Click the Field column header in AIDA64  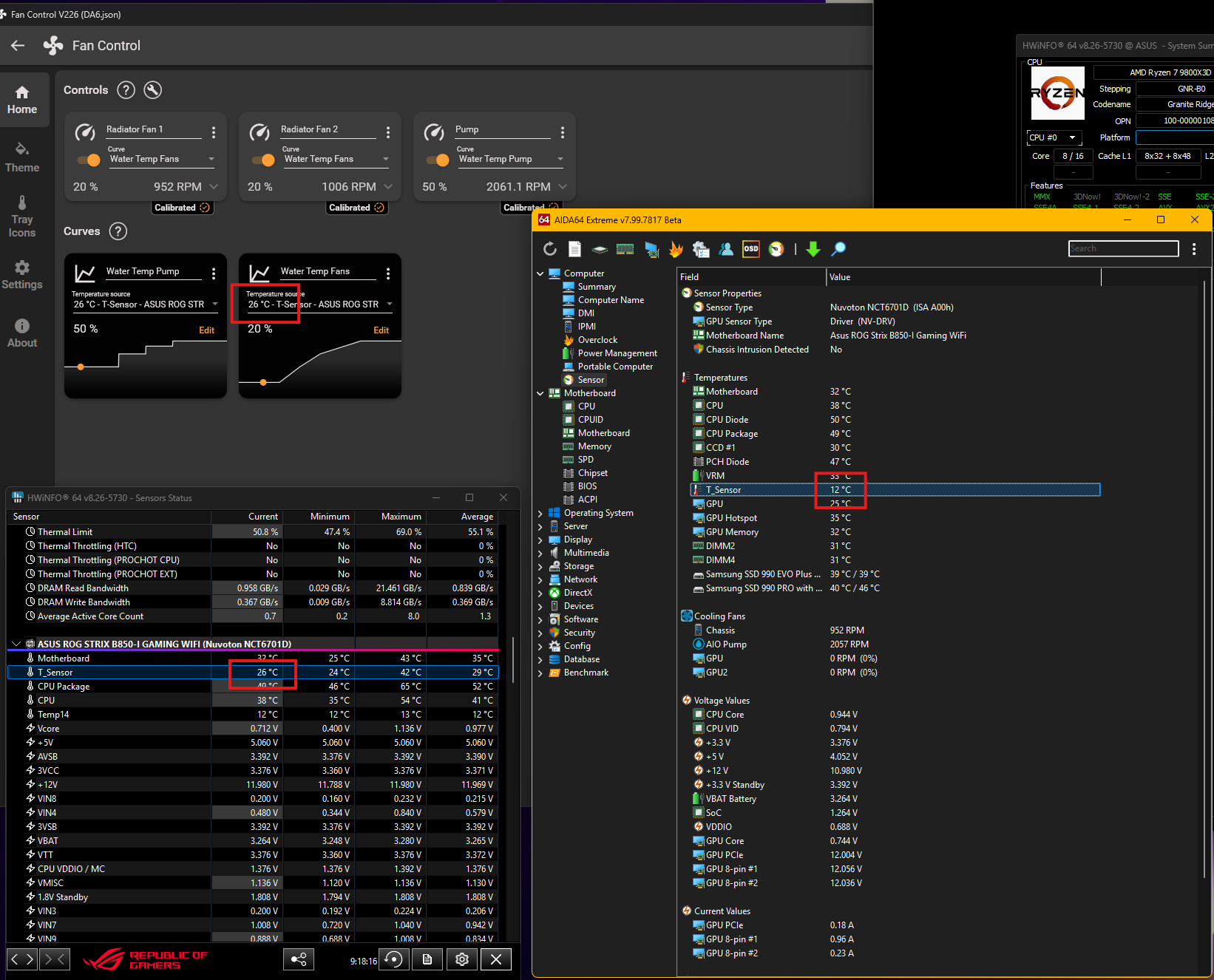pos(752,277)
